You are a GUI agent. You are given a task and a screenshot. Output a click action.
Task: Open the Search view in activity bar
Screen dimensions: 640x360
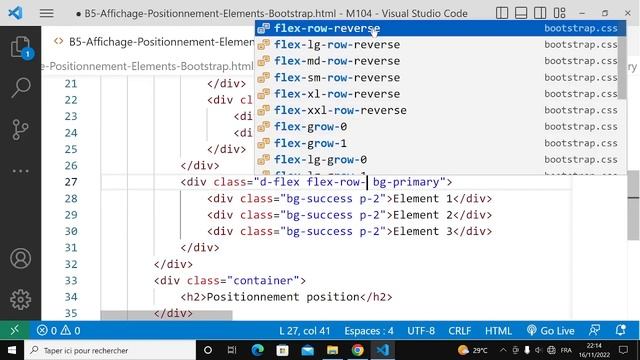click(x=20, y=88)
